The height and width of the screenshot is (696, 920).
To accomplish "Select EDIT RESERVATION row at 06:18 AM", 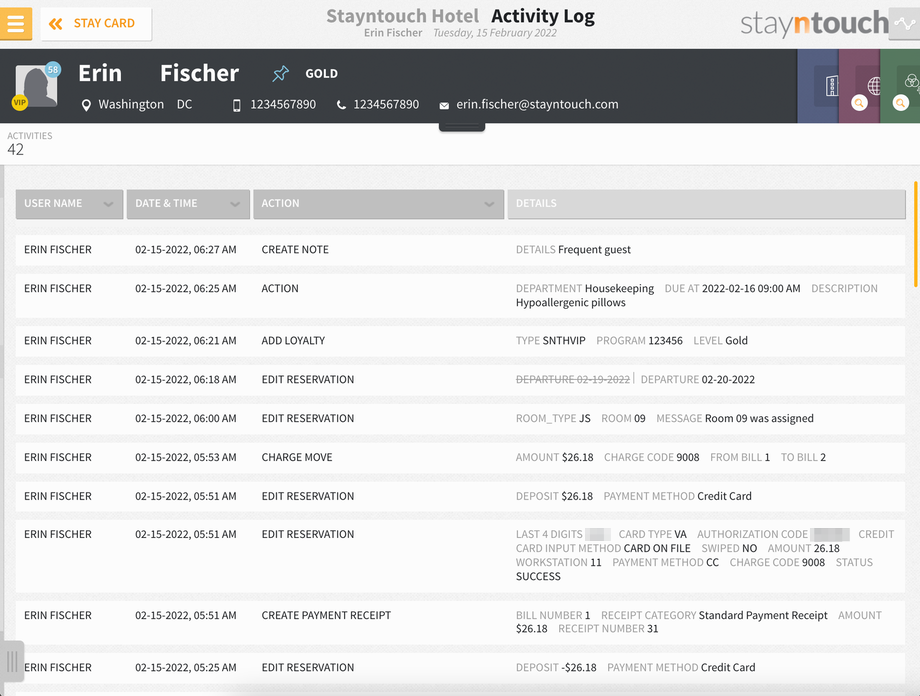I will tap(460, 380).
